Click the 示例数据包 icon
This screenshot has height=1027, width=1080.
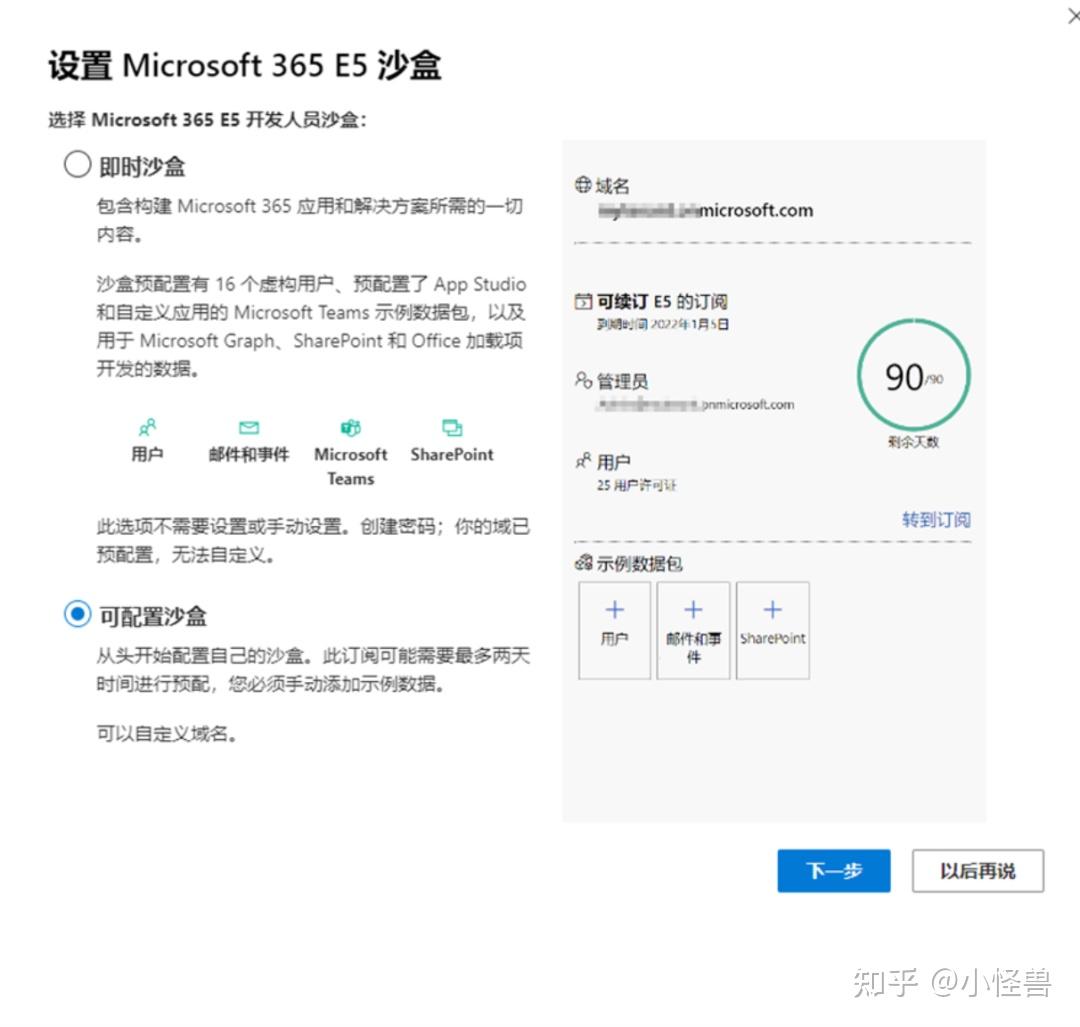583,563
